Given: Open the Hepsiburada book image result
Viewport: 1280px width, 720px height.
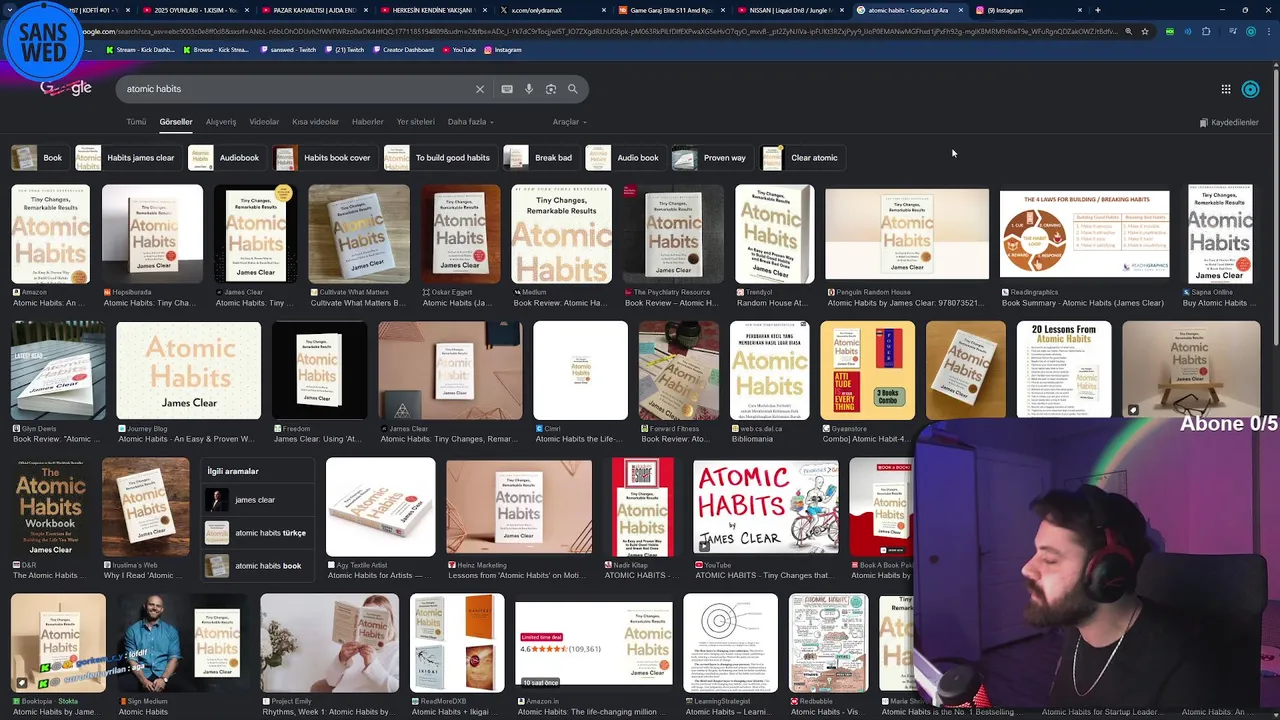Looking at the screenshot, I should [152, 234].
